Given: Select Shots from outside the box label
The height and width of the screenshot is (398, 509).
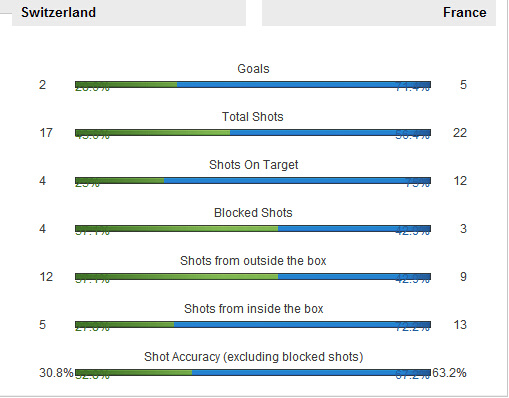Looking at the screenshot, I should pyautogui.click(x=253, y=261).
